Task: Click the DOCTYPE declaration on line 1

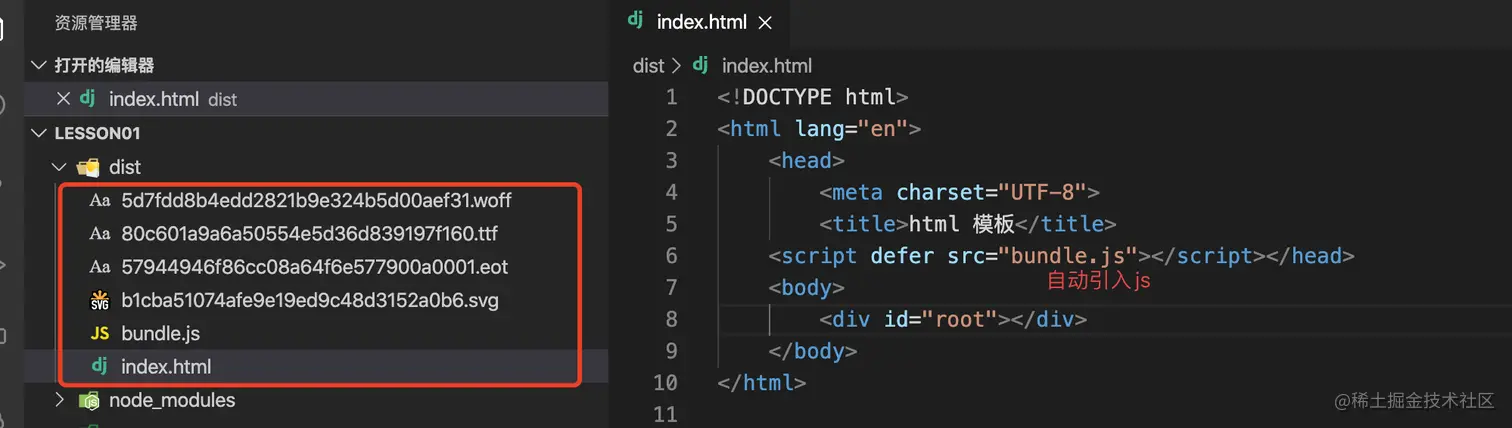Action: pos(812,97)
